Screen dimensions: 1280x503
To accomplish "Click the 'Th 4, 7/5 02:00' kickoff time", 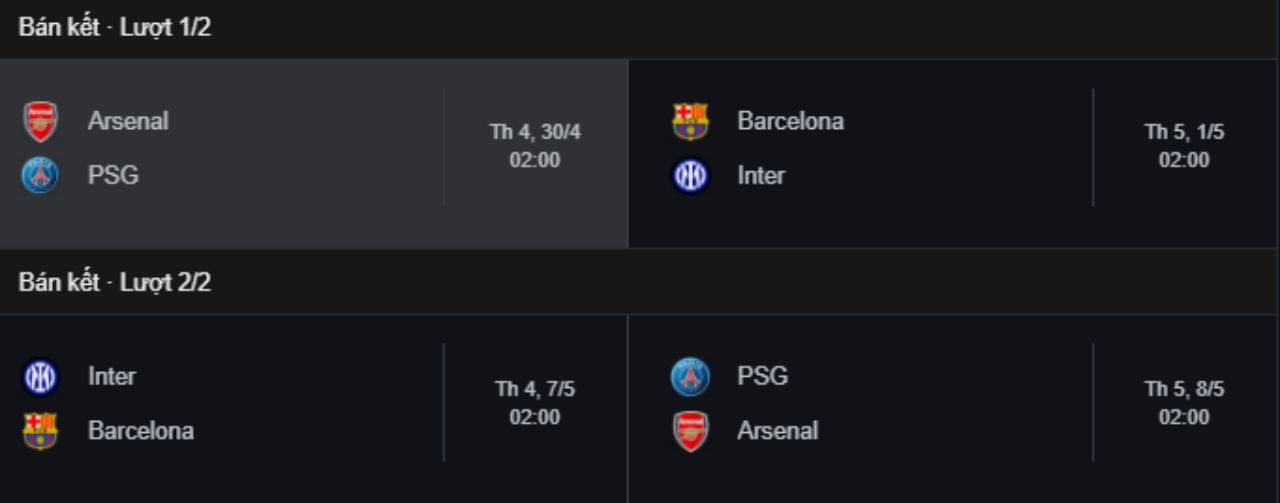I will [535, 403].
